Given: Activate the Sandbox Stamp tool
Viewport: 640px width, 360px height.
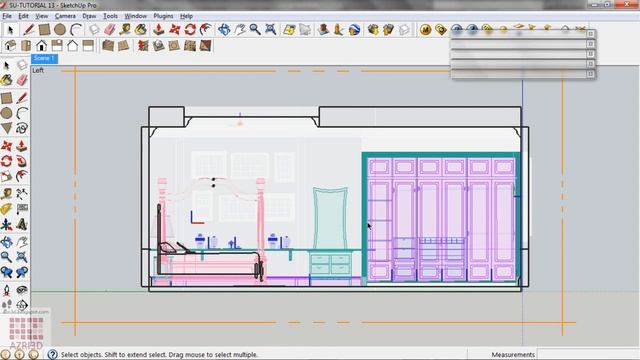Looking at the screenshot, I should [x=159, y=46].
